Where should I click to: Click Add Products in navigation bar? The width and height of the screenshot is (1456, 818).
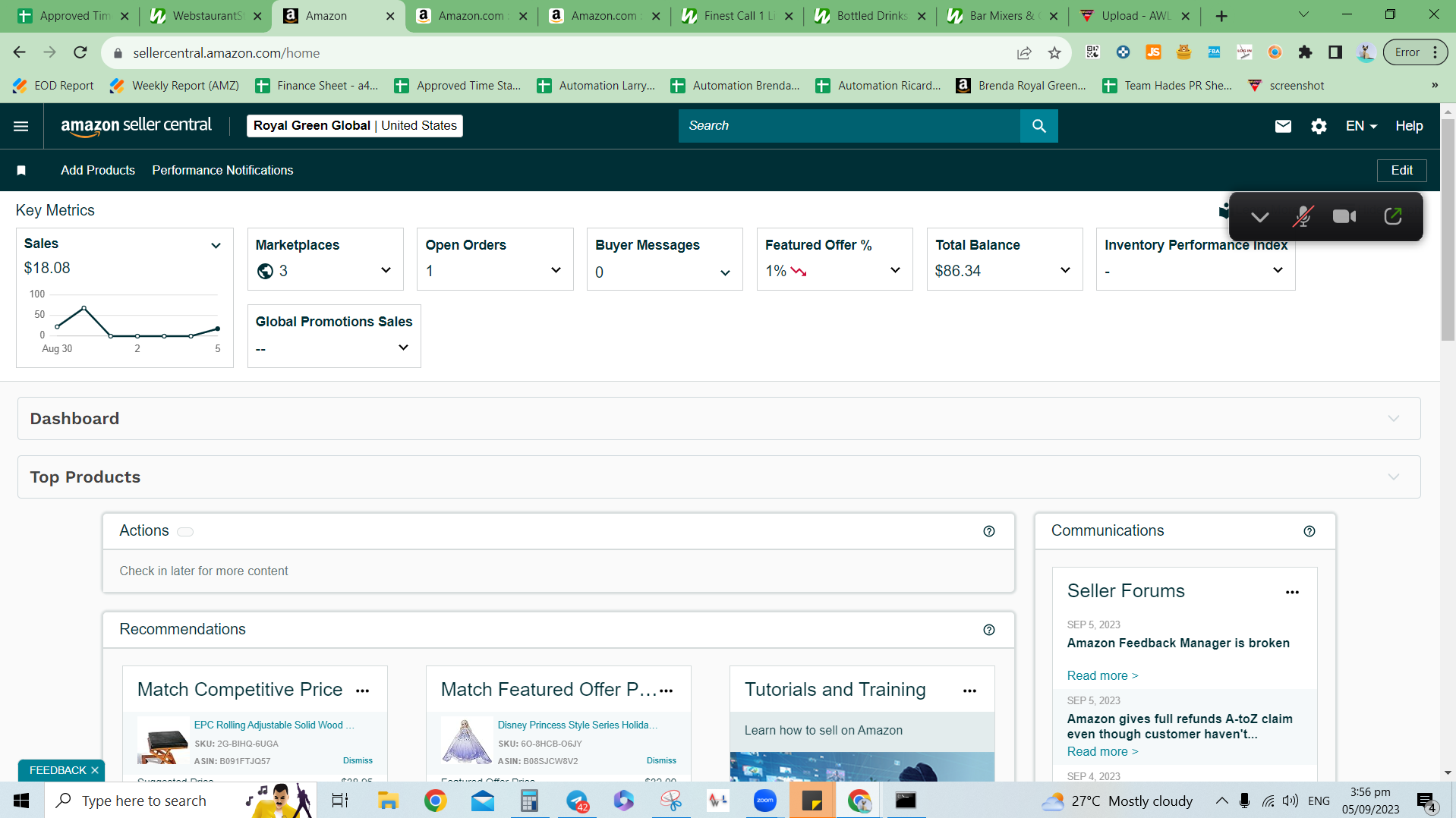coord(98,171)
